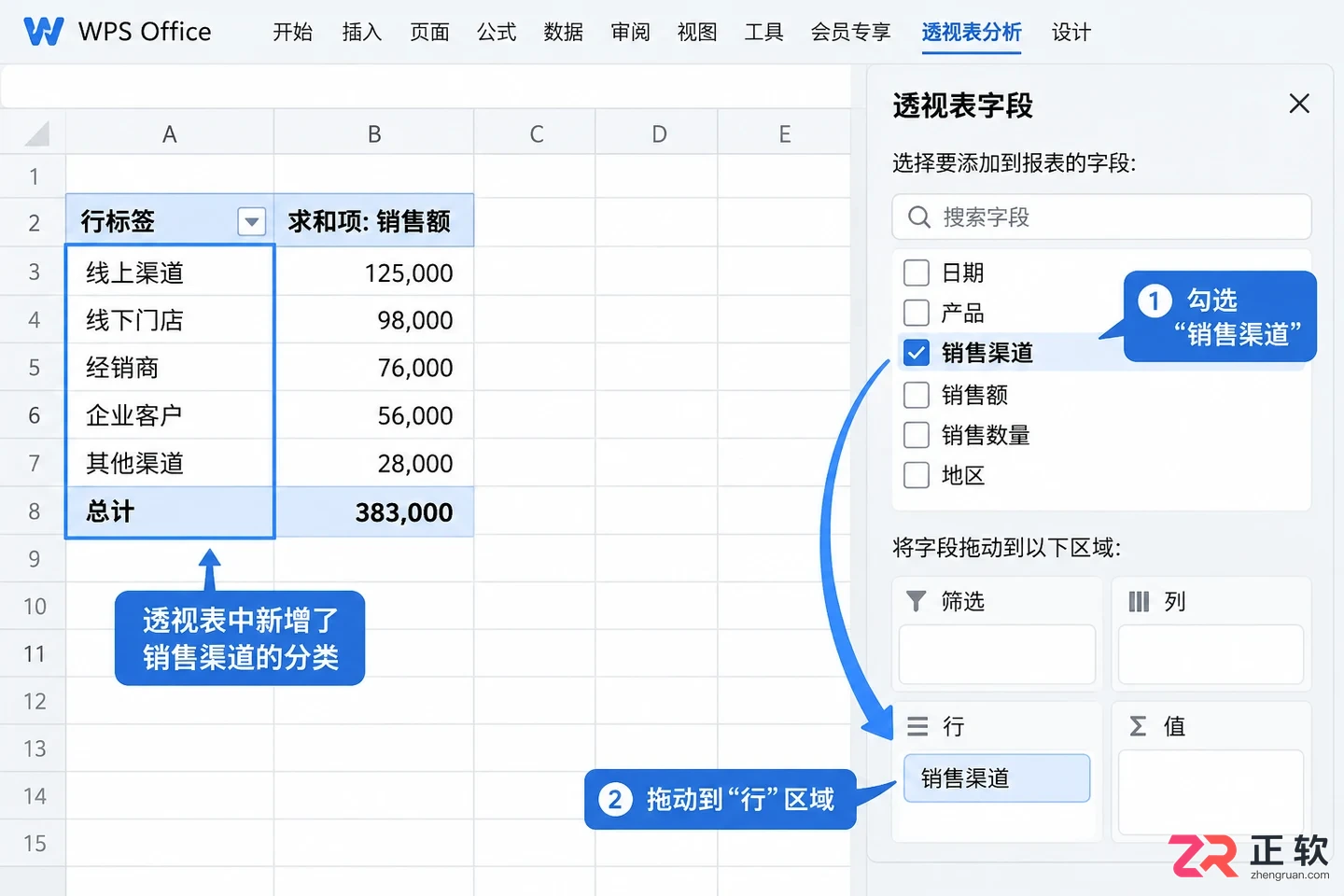
Task: Click the empty 筛选 drop area box
Action: coord(997,655)
